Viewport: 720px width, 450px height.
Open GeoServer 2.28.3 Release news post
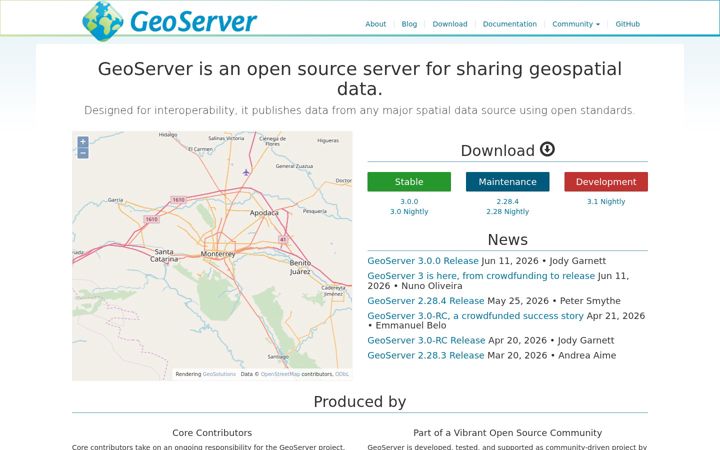point(426,355)
